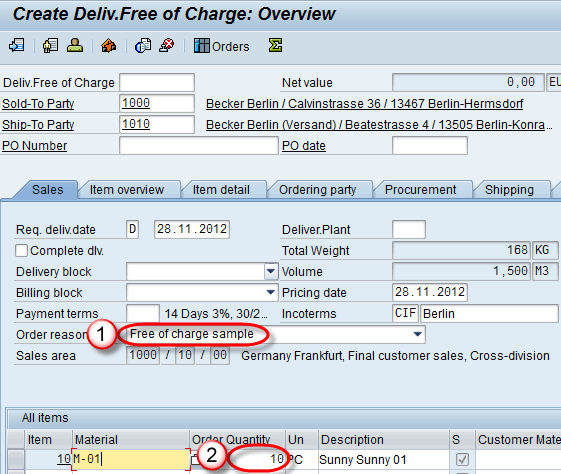
Task: Open header details via the person-document icon
Action: point(50,46)
